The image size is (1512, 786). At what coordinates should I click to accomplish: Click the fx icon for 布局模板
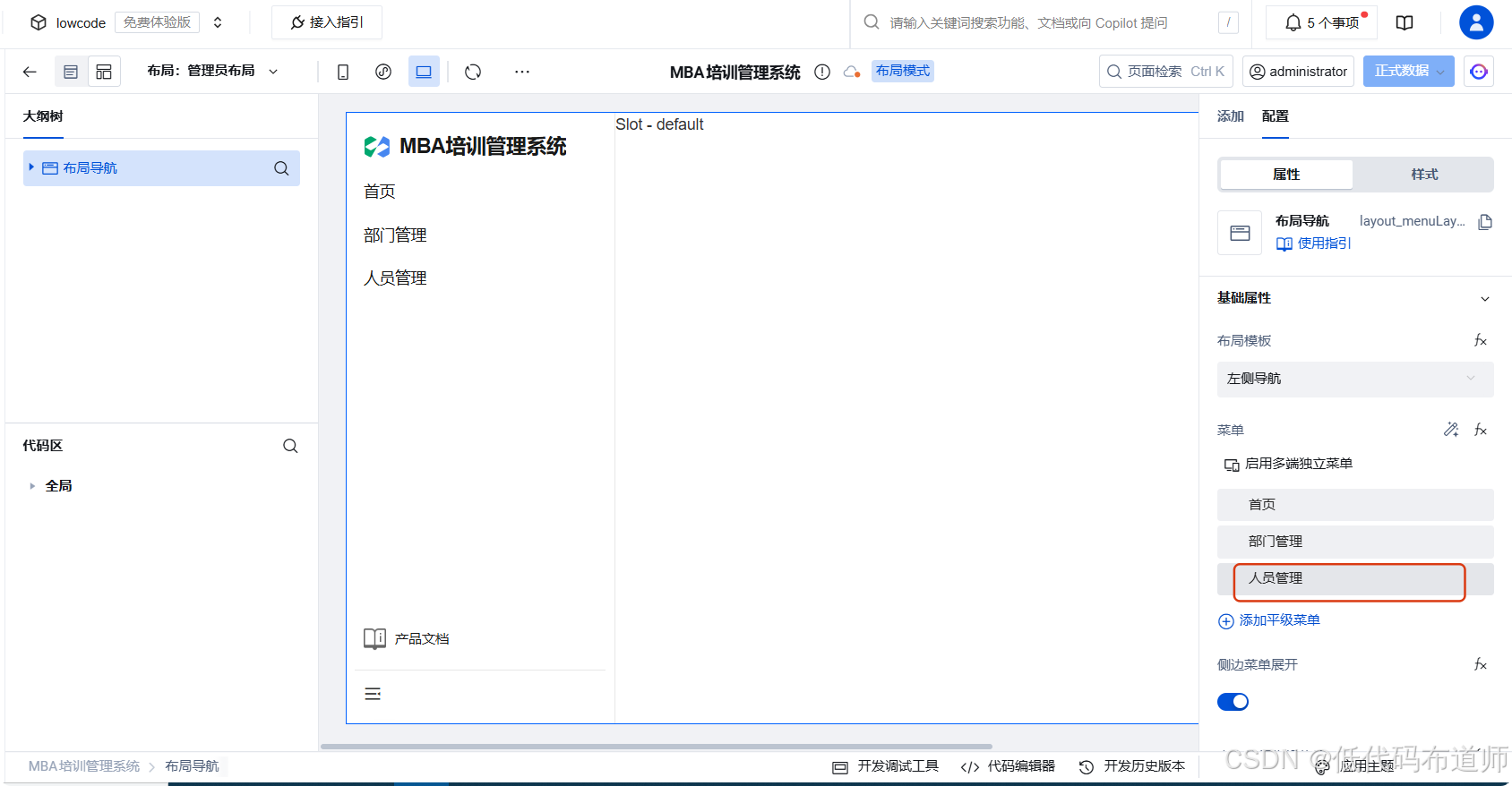point(1481,340)
